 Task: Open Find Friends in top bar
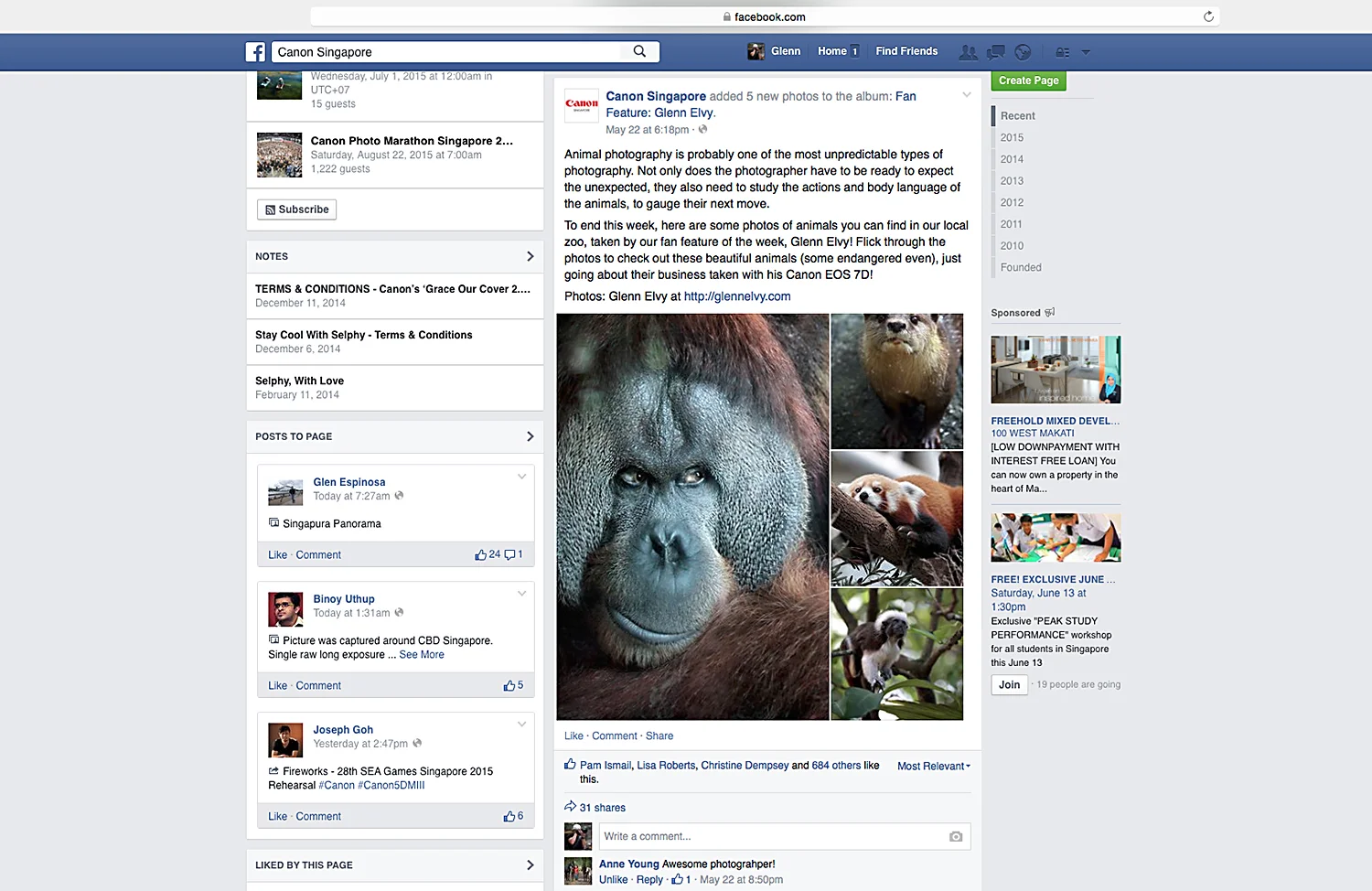click(906, 51)
